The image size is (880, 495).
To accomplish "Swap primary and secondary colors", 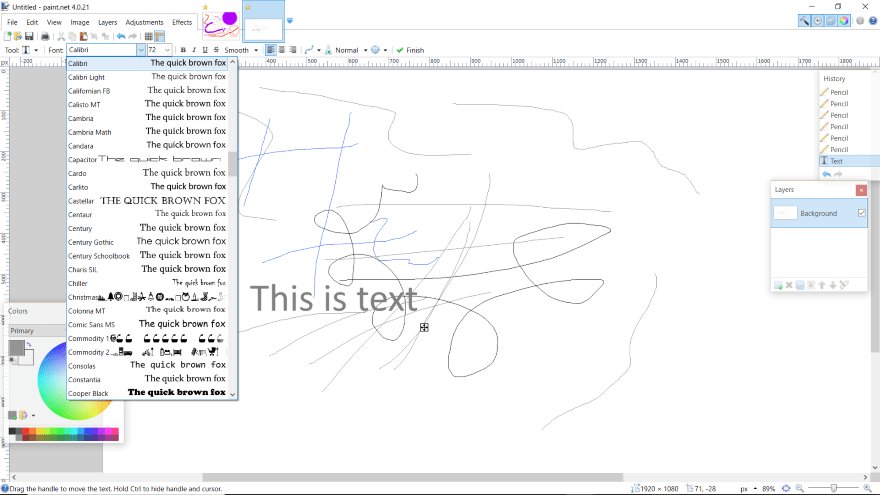I will pyautogui.click(x=29, y=344).
